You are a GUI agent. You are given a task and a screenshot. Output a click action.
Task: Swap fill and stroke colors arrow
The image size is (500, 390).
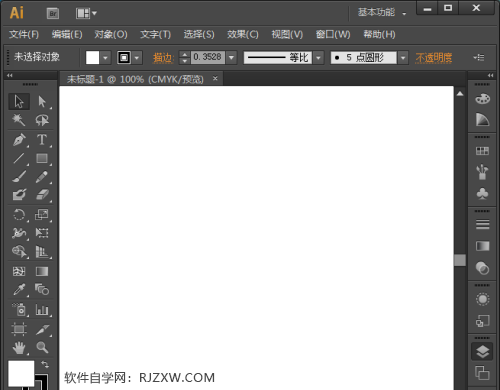tap(45, 364)
